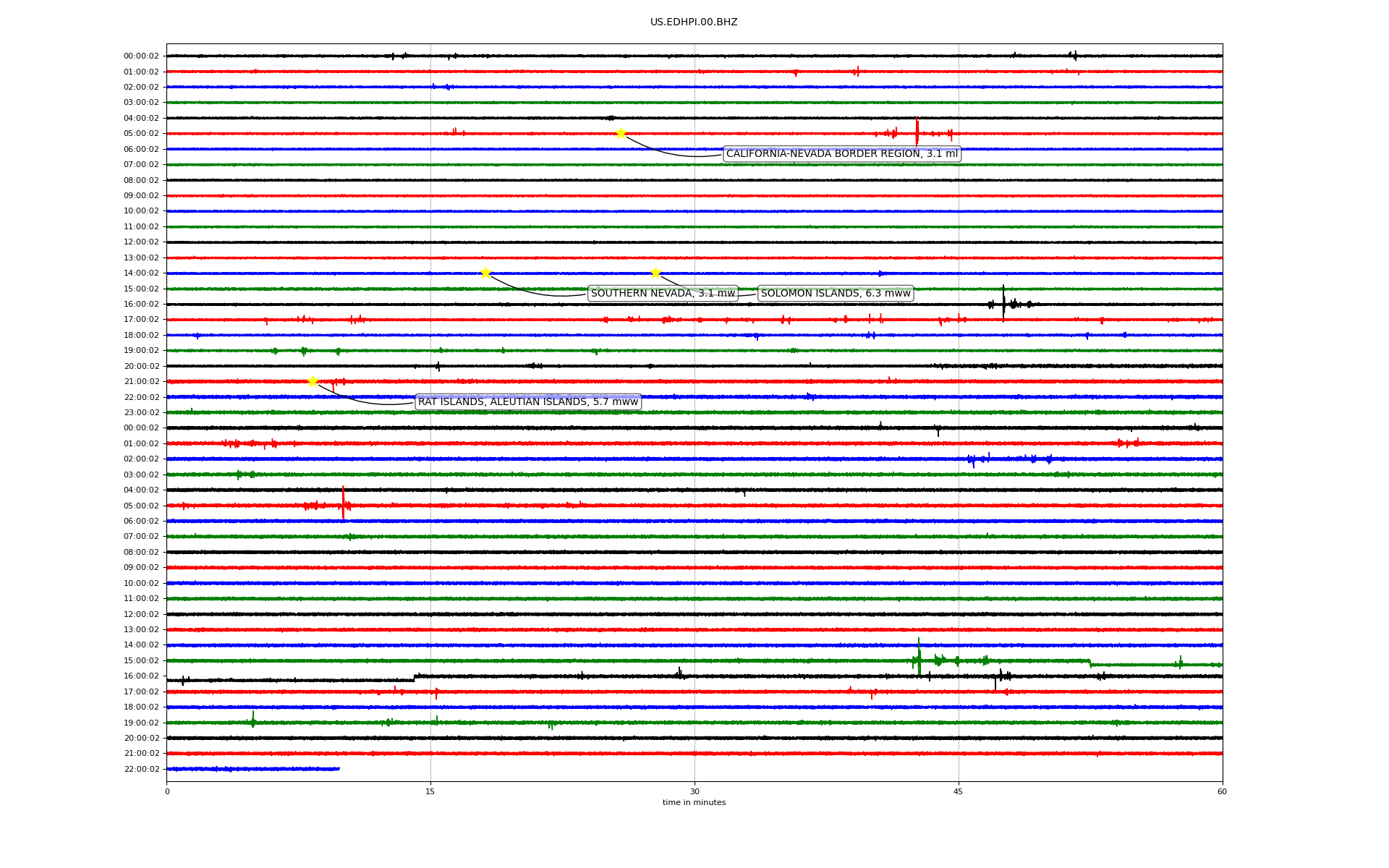Click the first 05:00:02 time label near the top

[141, 134]
